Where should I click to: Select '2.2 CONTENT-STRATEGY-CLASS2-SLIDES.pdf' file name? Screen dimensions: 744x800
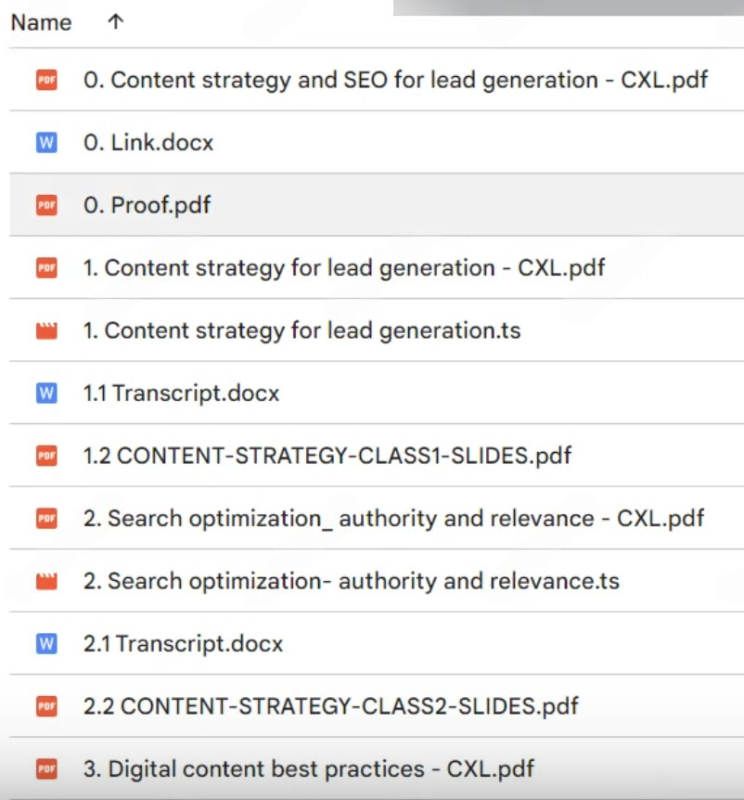pos(331,706)
